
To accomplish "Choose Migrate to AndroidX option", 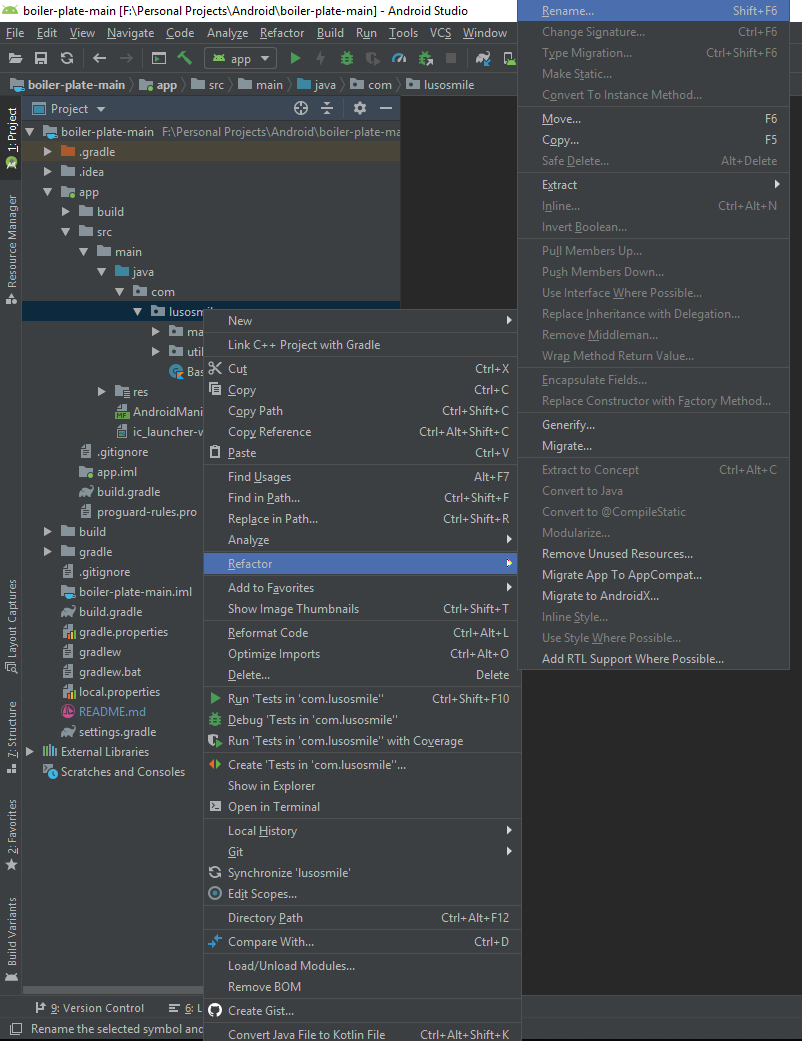I will pyautogui.click(x=653, y=596).
